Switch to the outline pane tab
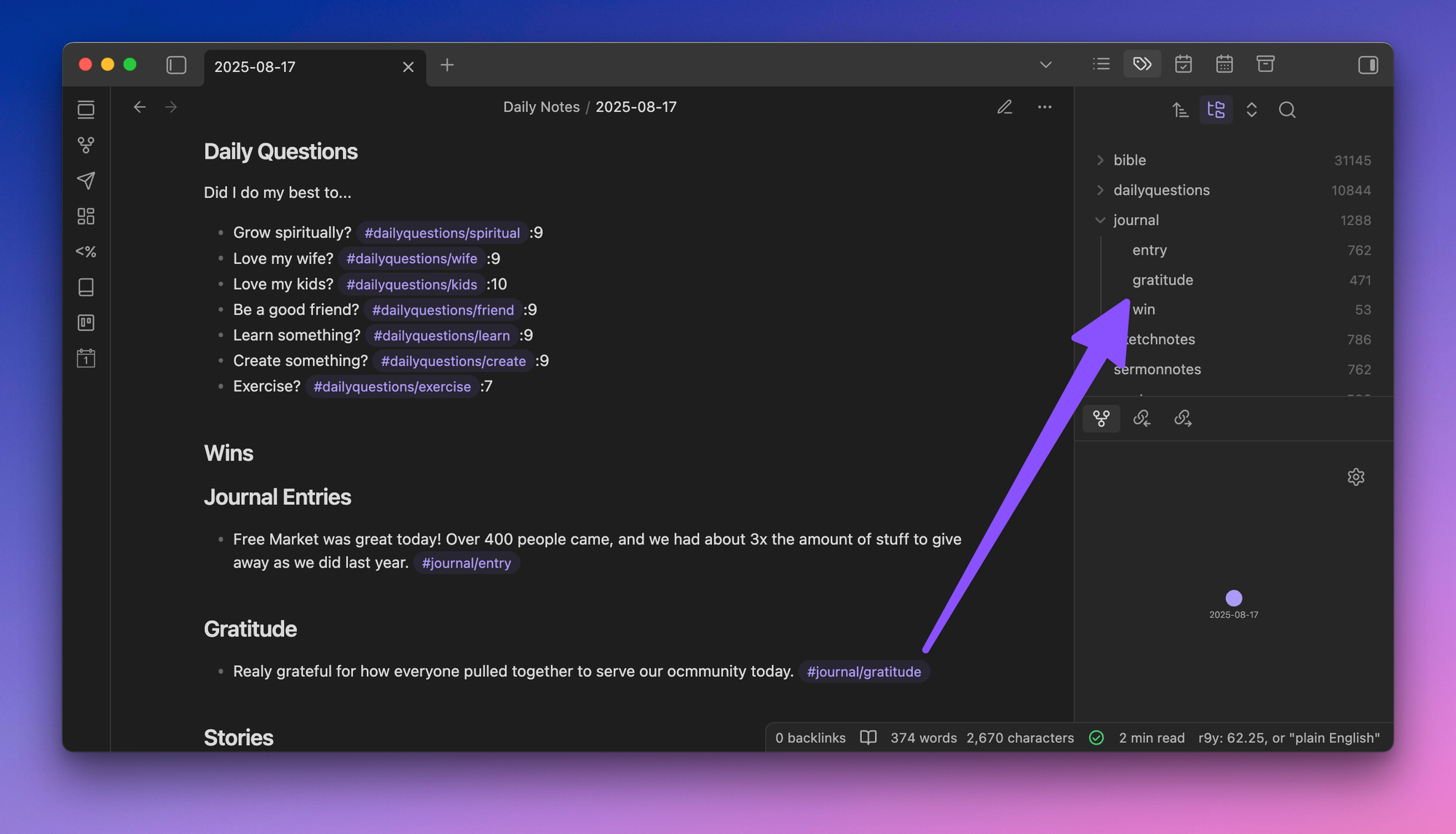This screenshot has height=834, width=1456. click(x=1101, y=64)
